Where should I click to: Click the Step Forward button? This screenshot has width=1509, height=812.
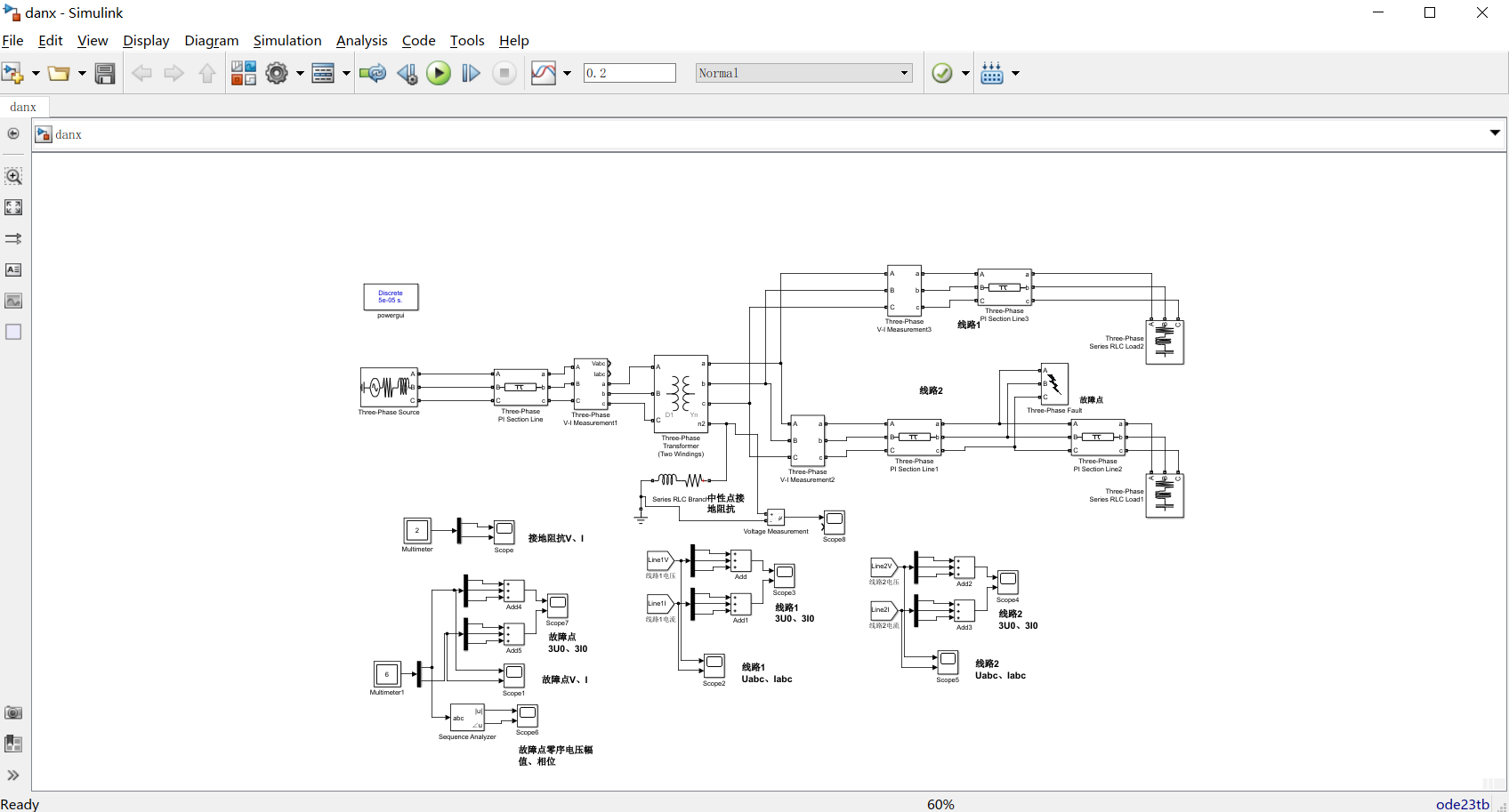point(471,73)
